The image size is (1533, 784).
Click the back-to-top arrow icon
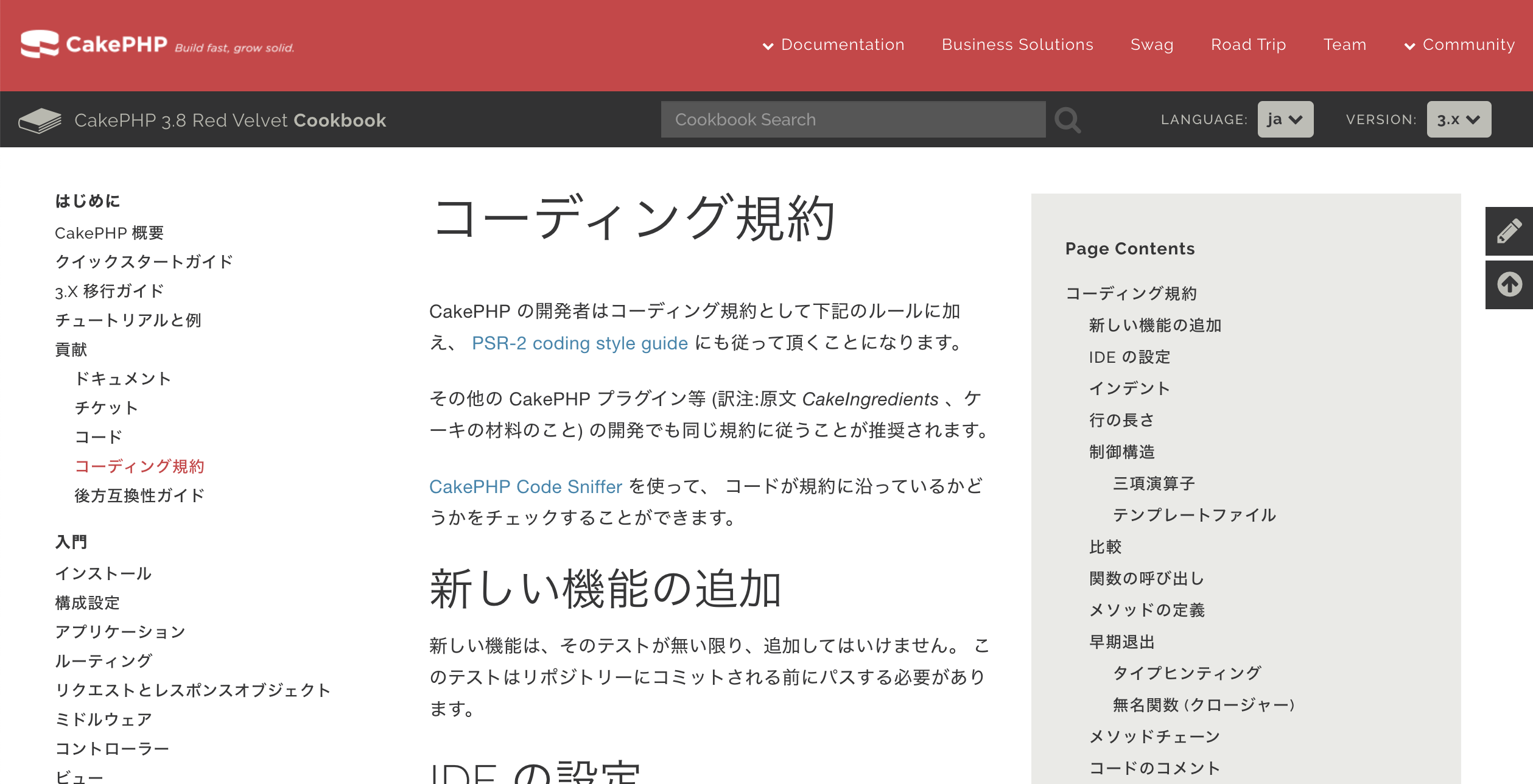(1509, 285)
